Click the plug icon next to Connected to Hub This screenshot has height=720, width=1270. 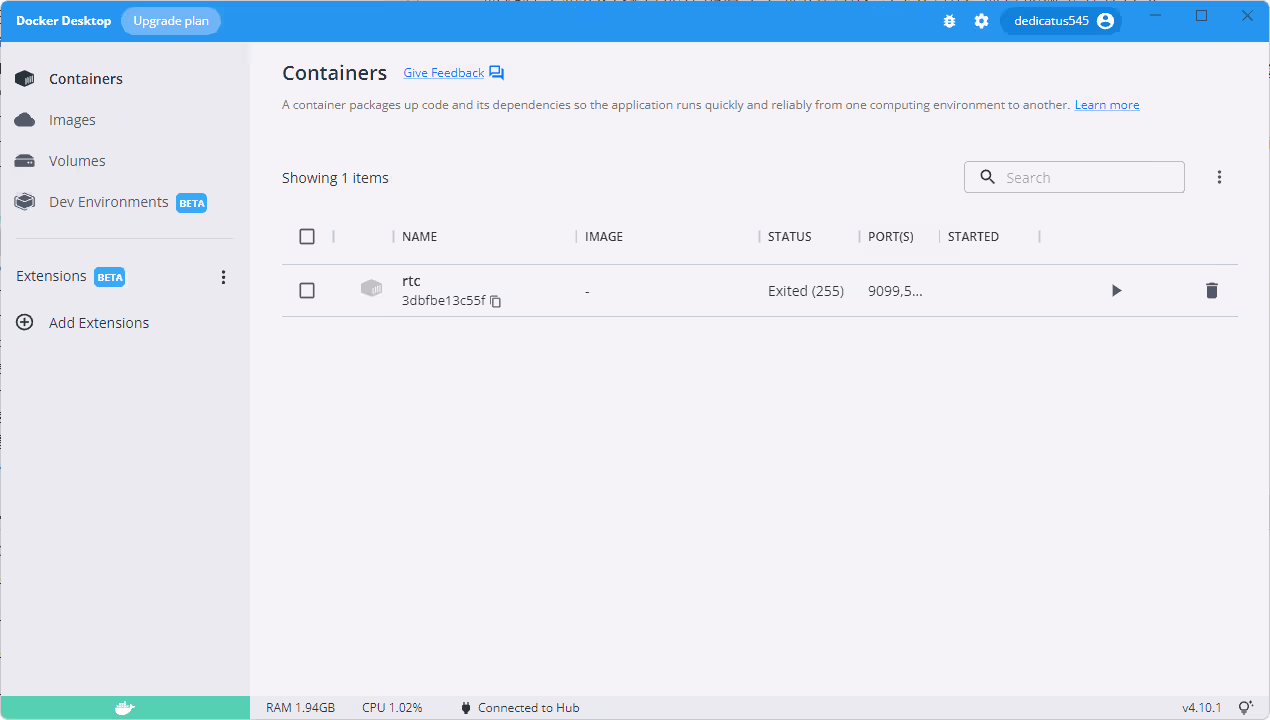coord(466,708)
